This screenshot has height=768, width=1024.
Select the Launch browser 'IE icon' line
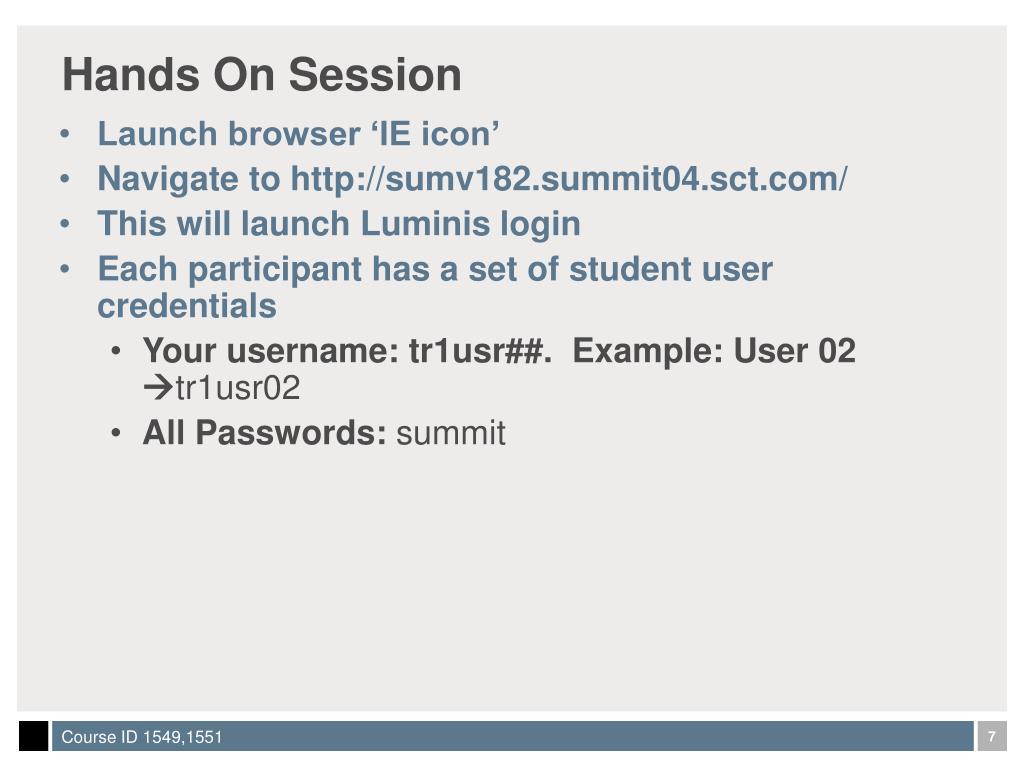(x=298, y=134)
